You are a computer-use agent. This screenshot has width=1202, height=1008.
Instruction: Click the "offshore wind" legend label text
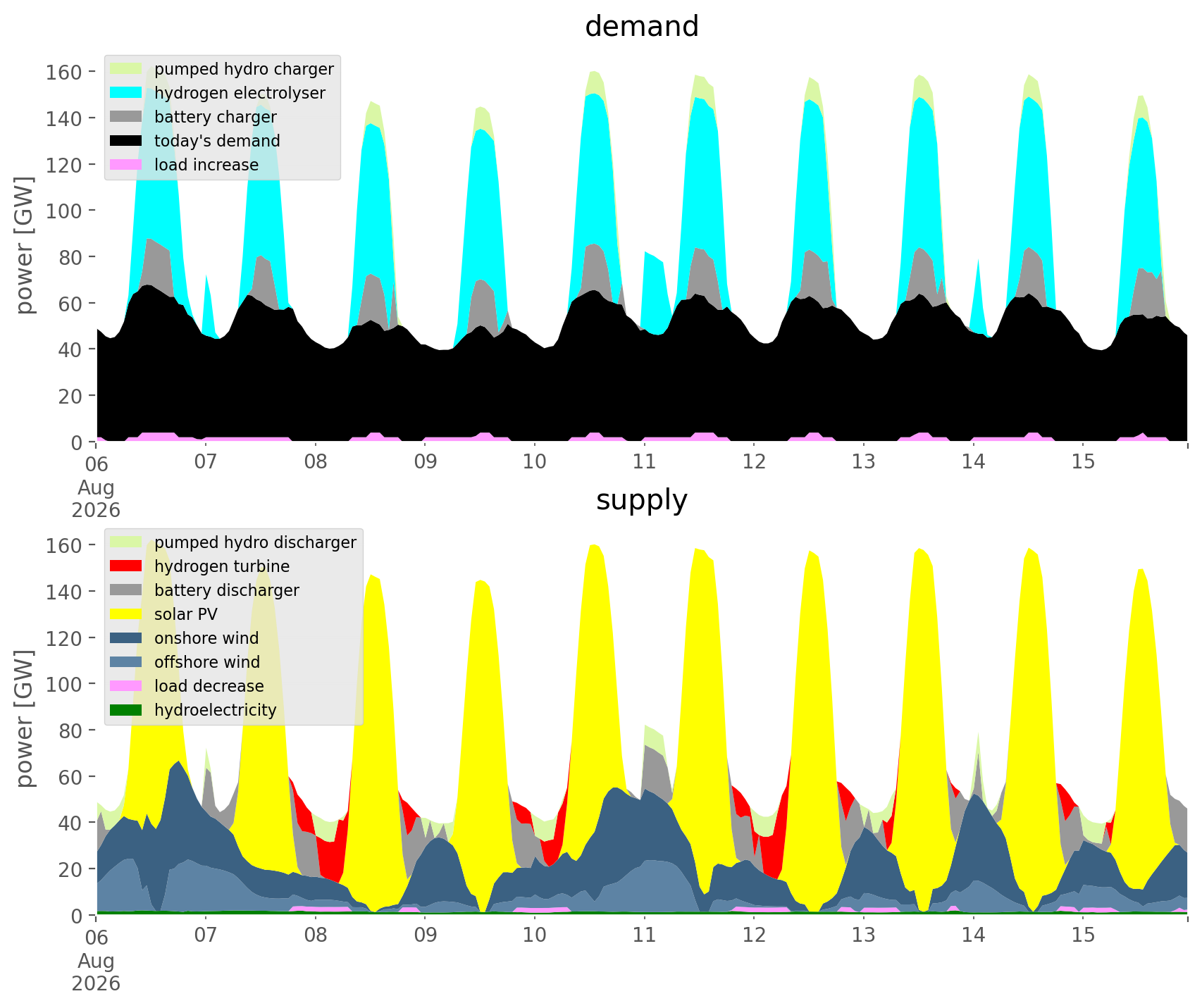click(207, 662)
